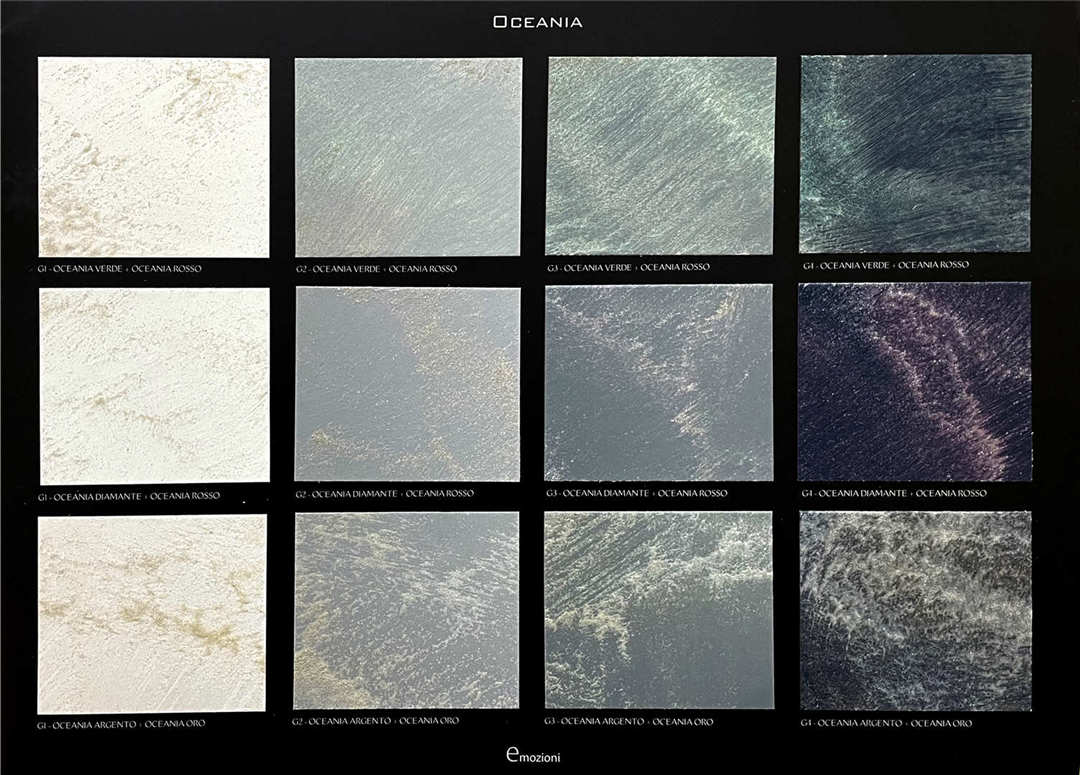This screenshot has width=1080, height=775.
Task: Click the label 'G4 - OCEANIA VERDE + OCEANIA ROSSO'
Action: click(886, 265)
